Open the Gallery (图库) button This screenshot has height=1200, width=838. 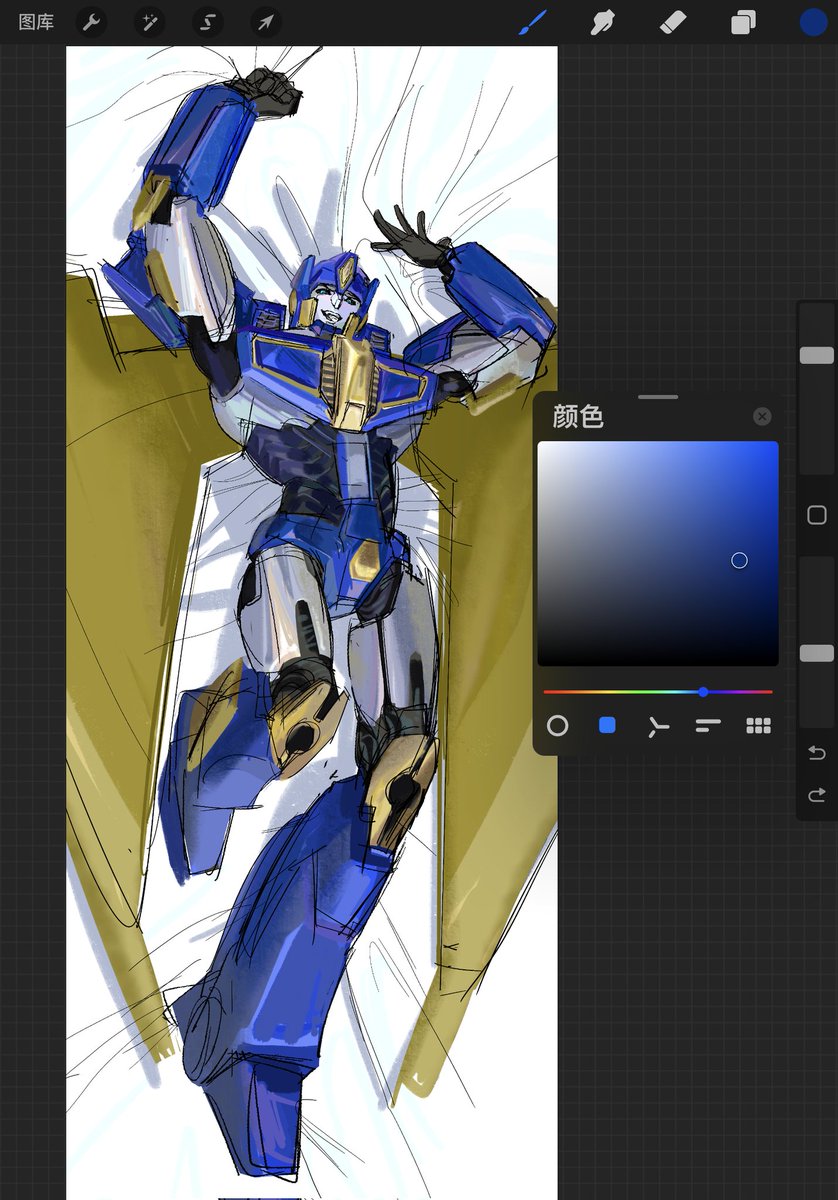[x=36, y=22]
